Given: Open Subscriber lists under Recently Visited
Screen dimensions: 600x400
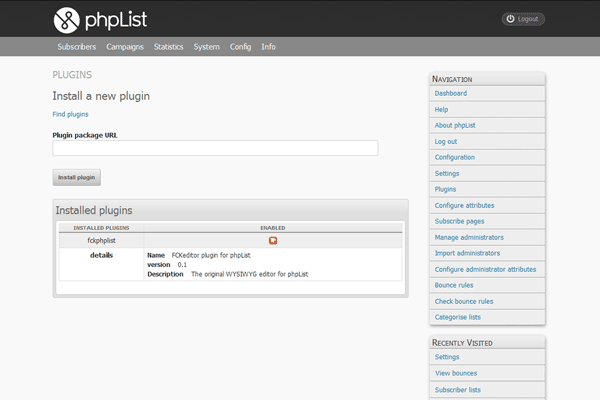Looking at the screenshot, I should click(458, 389).
